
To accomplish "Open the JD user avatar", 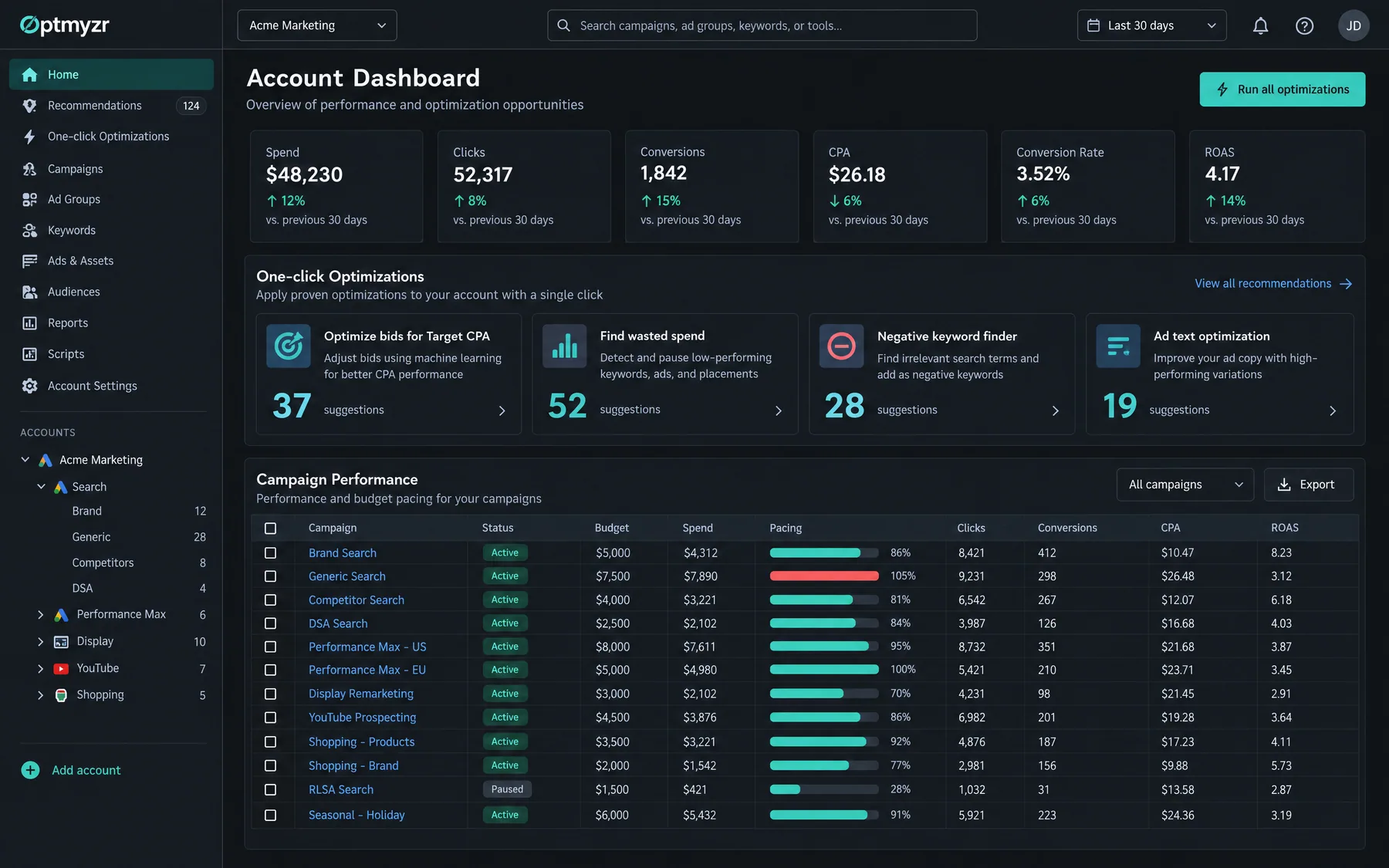I will [x=1354, y=25].
